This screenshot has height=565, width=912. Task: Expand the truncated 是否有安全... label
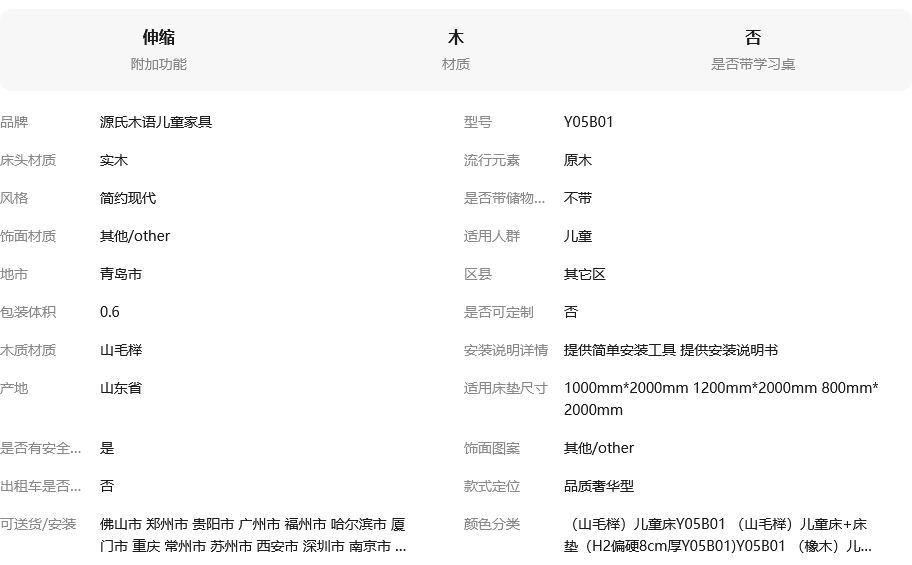[x=41, y=448]
